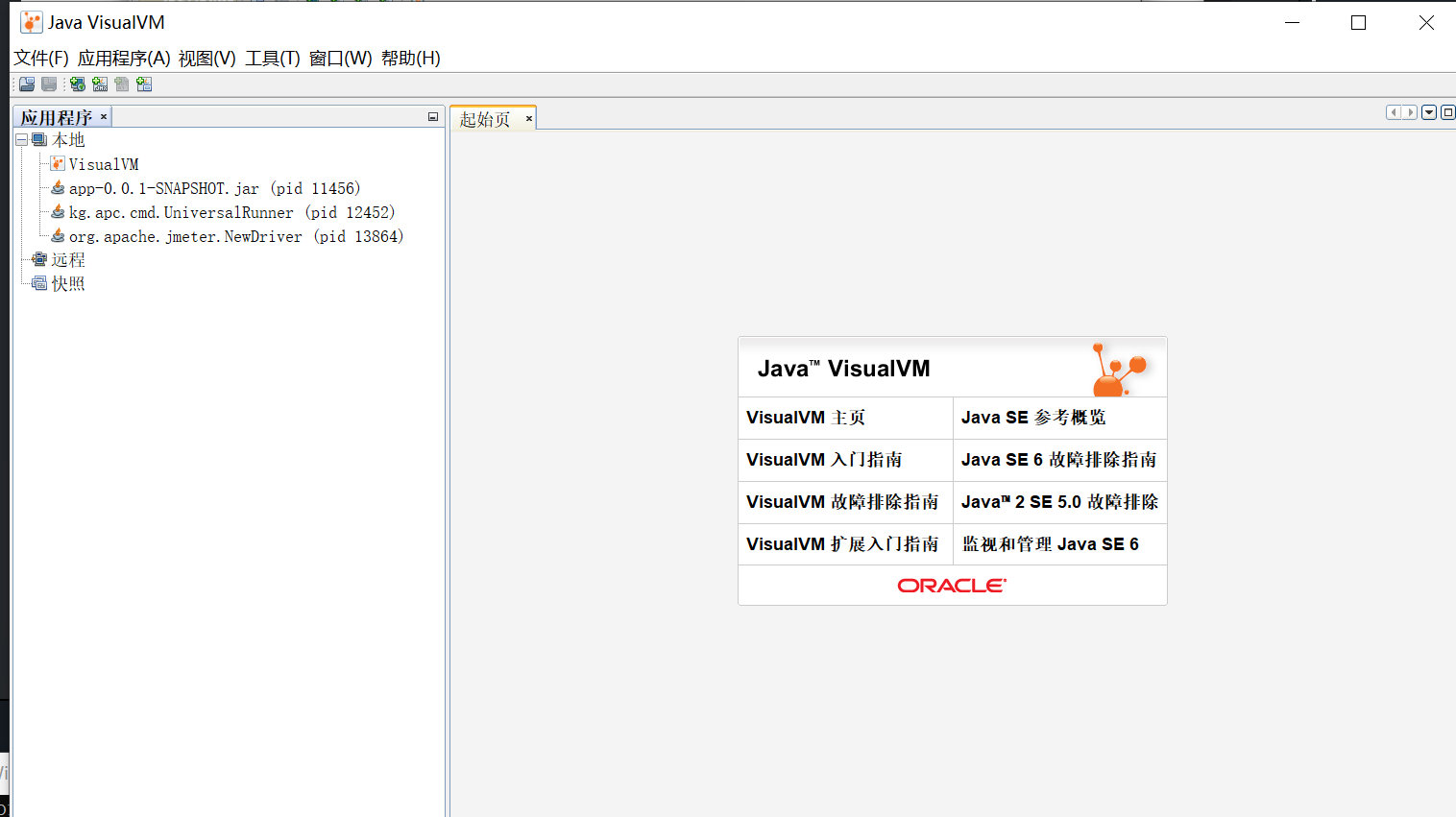Select the 远程 remote hosts icon

[39, 259]
